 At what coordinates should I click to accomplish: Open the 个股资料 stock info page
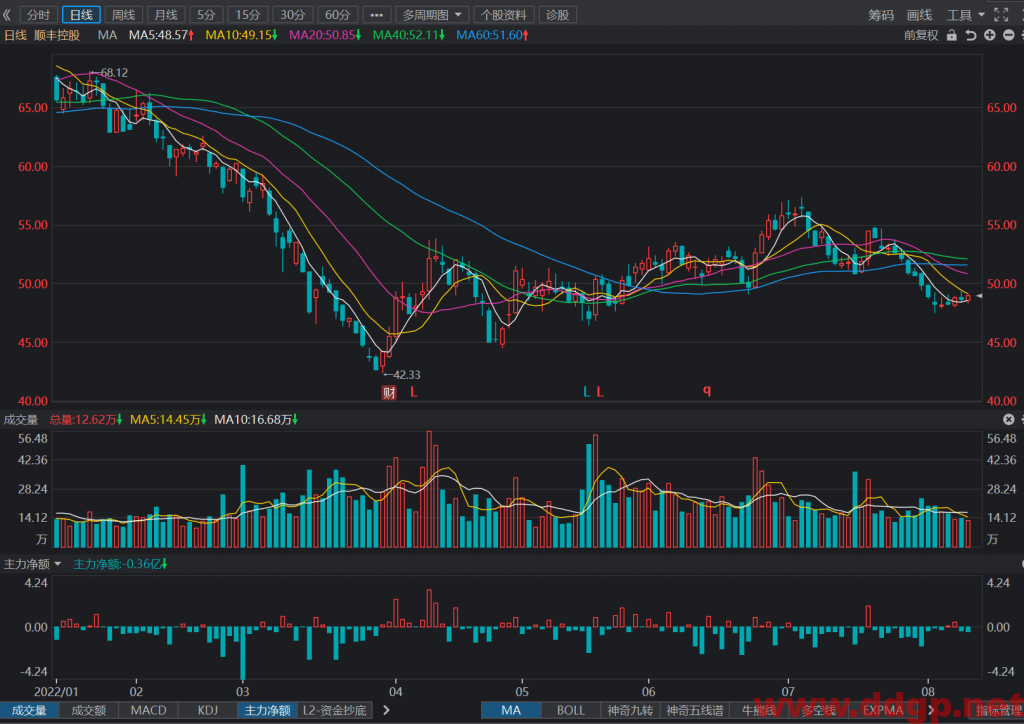pyautogui.click(x=504, y=14)
